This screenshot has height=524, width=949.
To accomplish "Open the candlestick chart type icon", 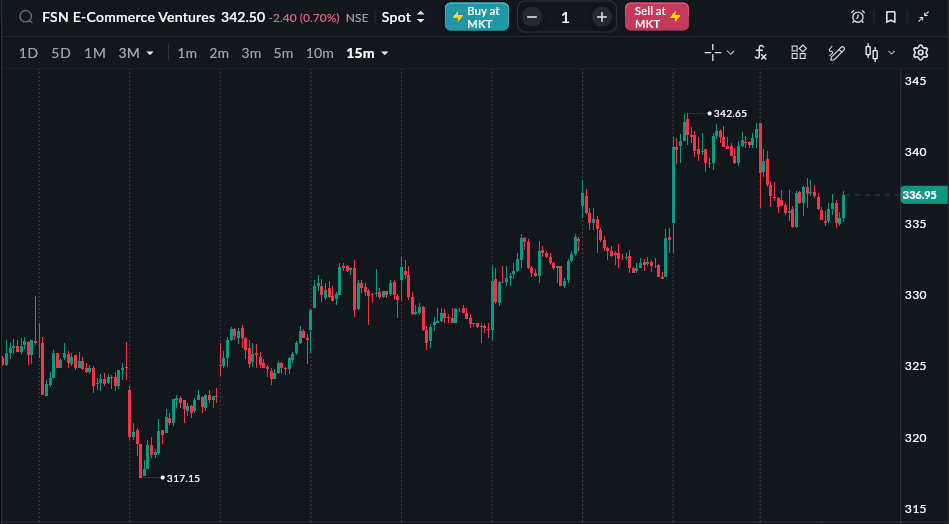I will tap(872, 53).
